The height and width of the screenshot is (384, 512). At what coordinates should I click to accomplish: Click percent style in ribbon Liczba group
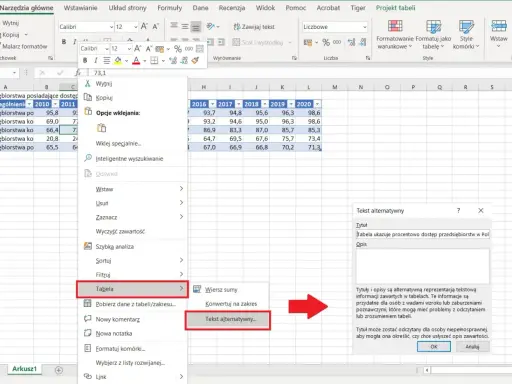point(326,42)
